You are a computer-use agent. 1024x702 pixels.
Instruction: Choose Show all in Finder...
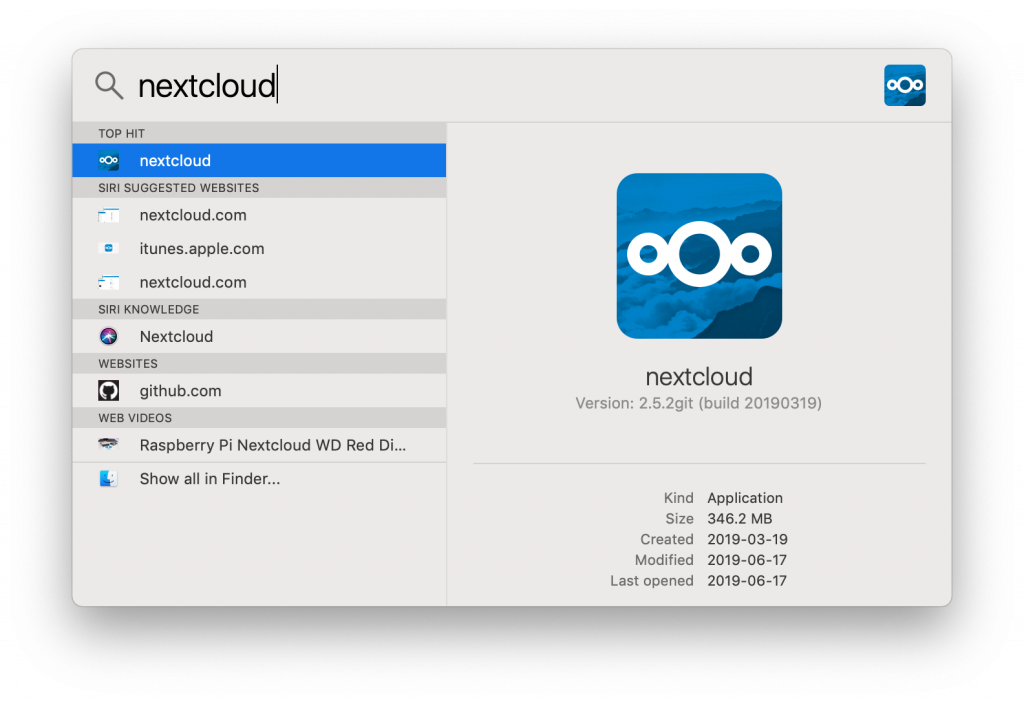(x=209, y=479)
